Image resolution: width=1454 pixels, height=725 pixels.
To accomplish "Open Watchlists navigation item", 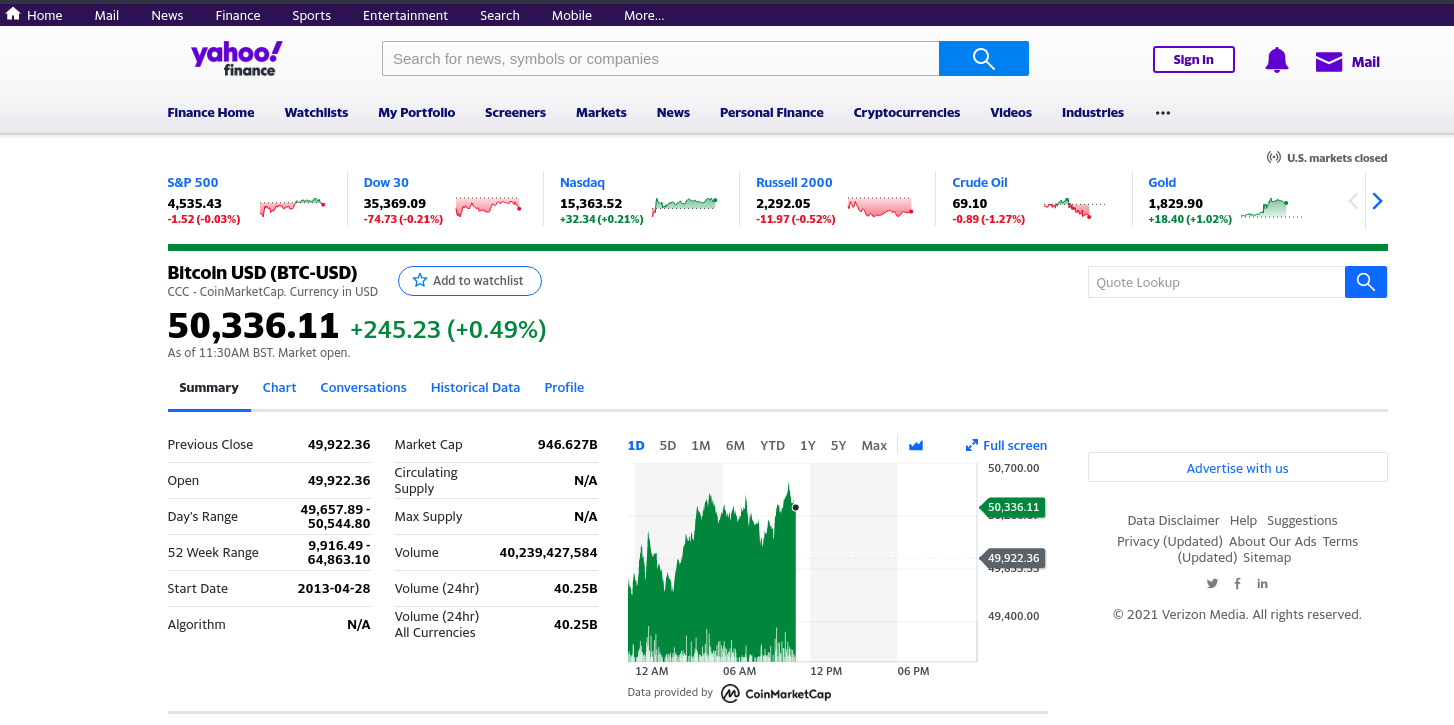I will 316,113.
